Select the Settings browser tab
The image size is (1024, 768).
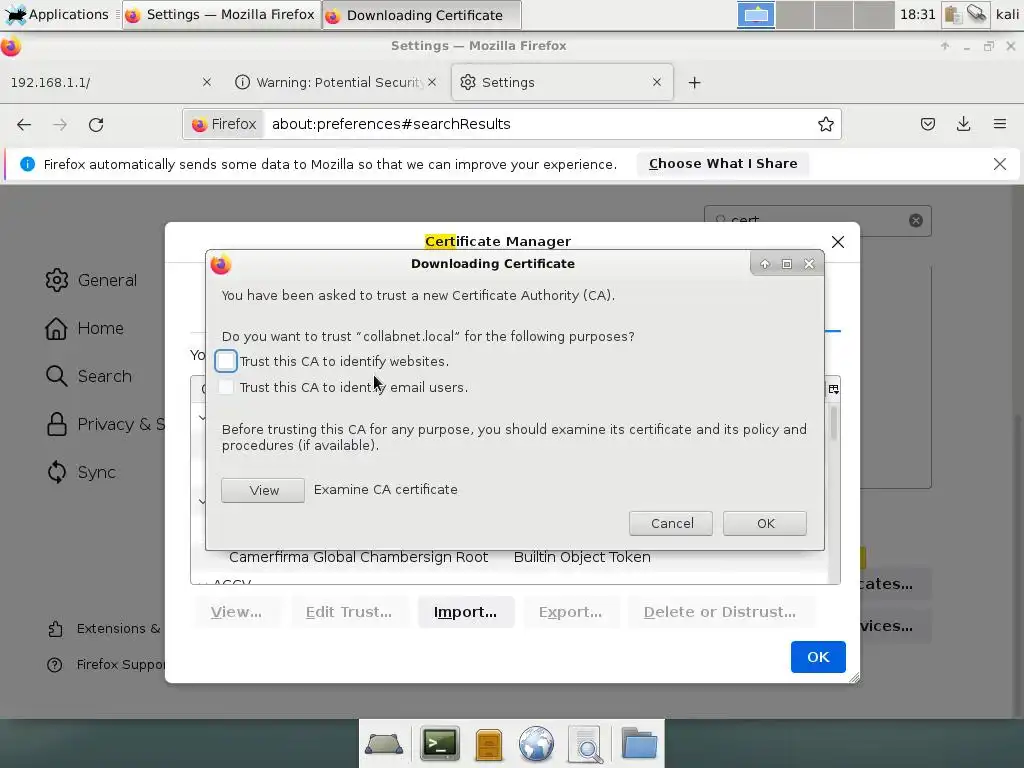[x=562, y=82]
